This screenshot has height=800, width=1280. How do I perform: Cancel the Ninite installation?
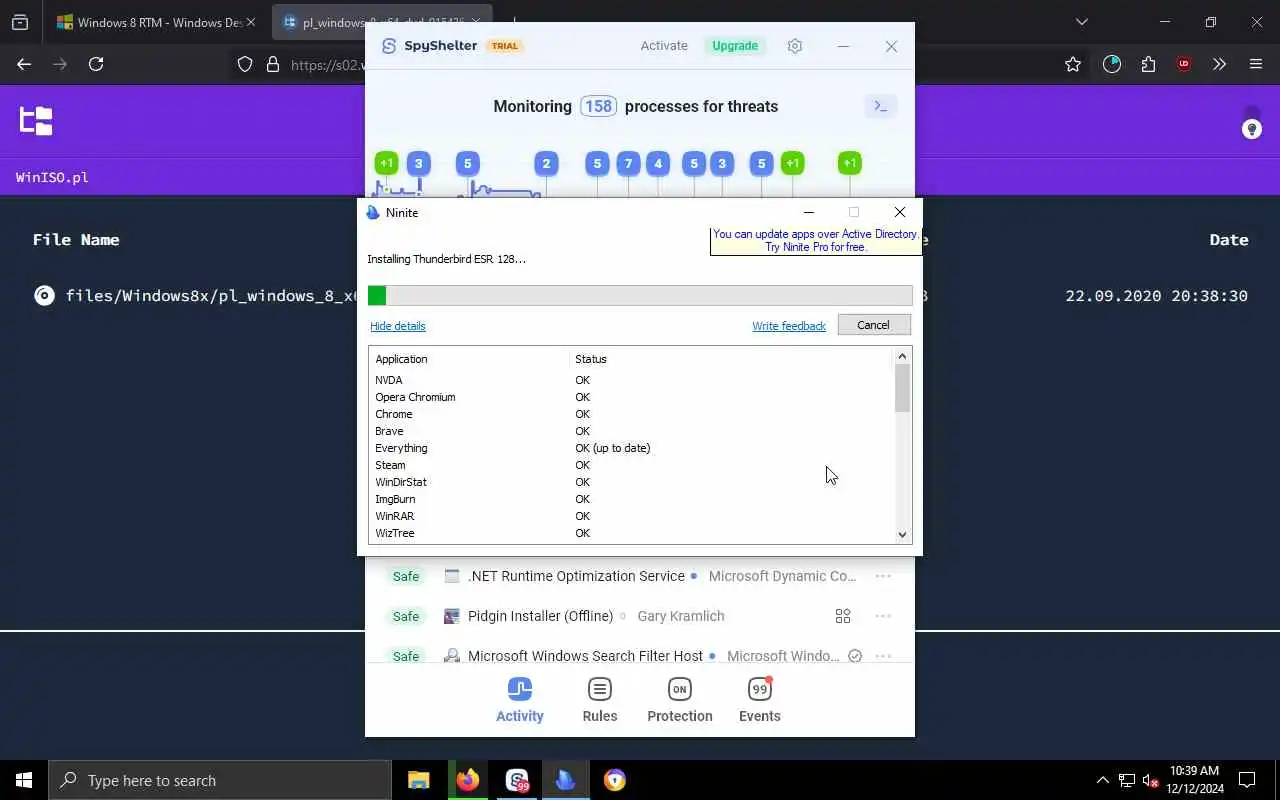click(x=873, y=325)
